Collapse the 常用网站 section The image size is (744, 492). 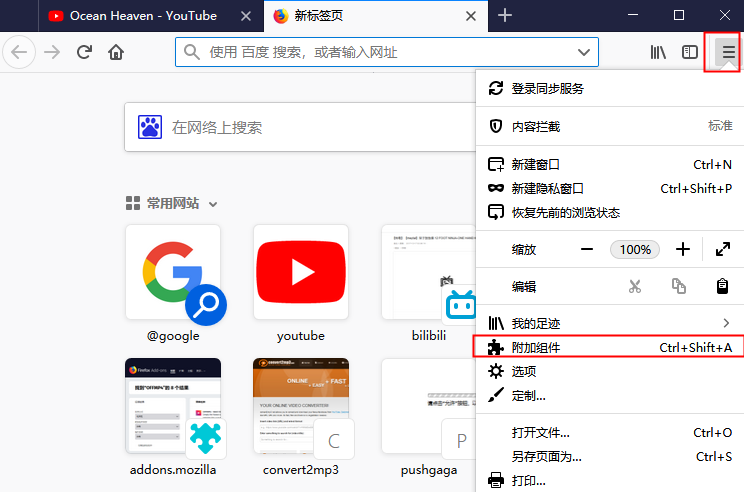click(x=213, y=204)
